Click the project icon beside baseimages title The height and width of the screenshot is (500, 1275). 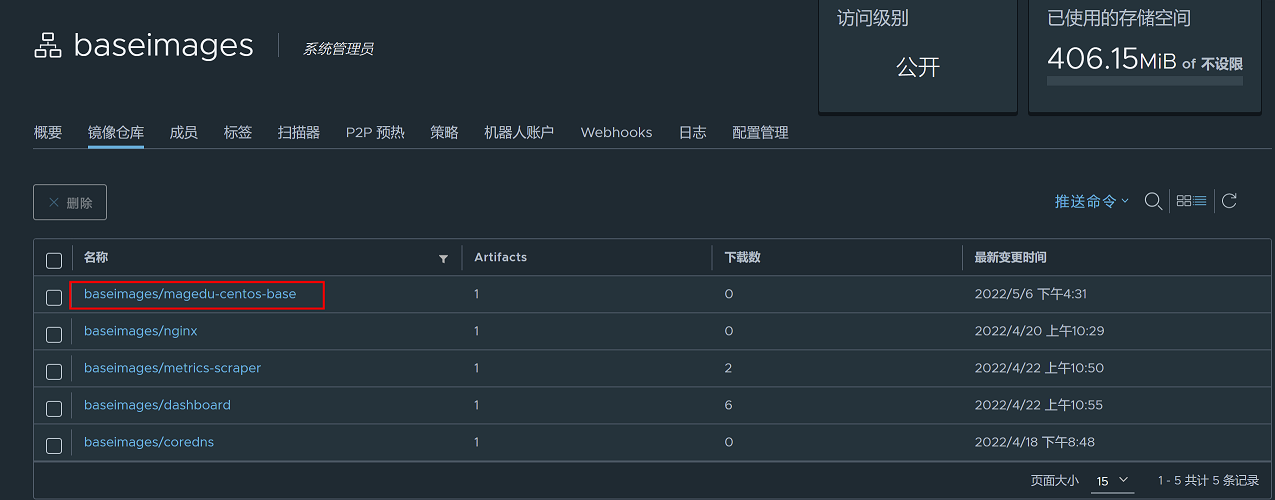[48, 46]
